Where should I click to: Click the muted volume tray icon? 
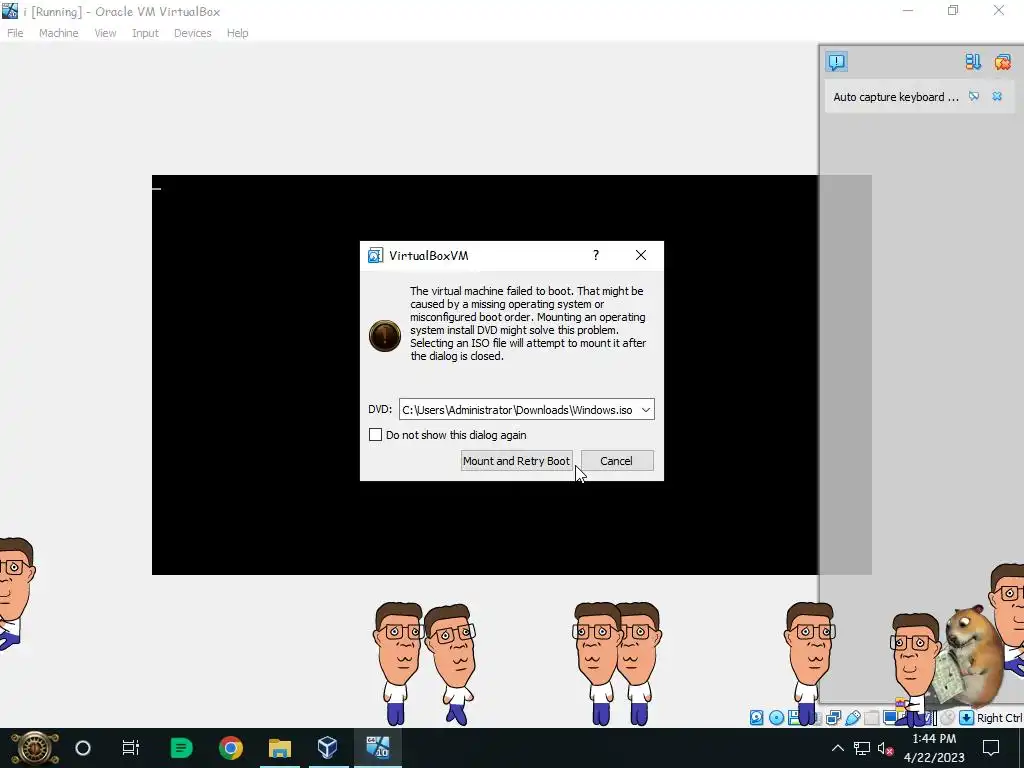click(x=886, y=748)
